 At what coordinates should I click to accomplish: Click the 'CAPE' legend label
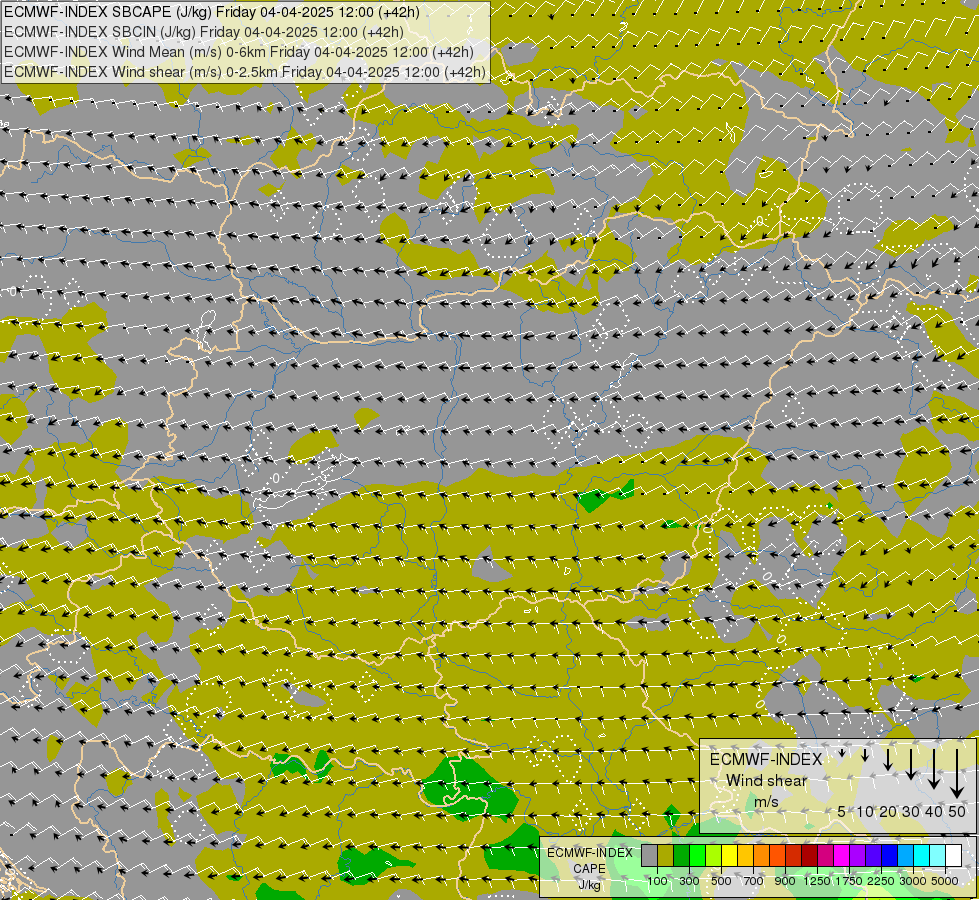(589, 868)
